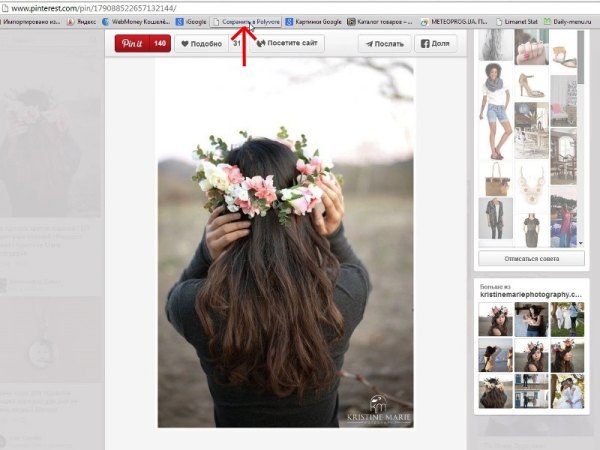The height and width of the screenshot is (450, 600).
Task: Open the gray knit scarf thumbnail
Action: pos(496,44)
